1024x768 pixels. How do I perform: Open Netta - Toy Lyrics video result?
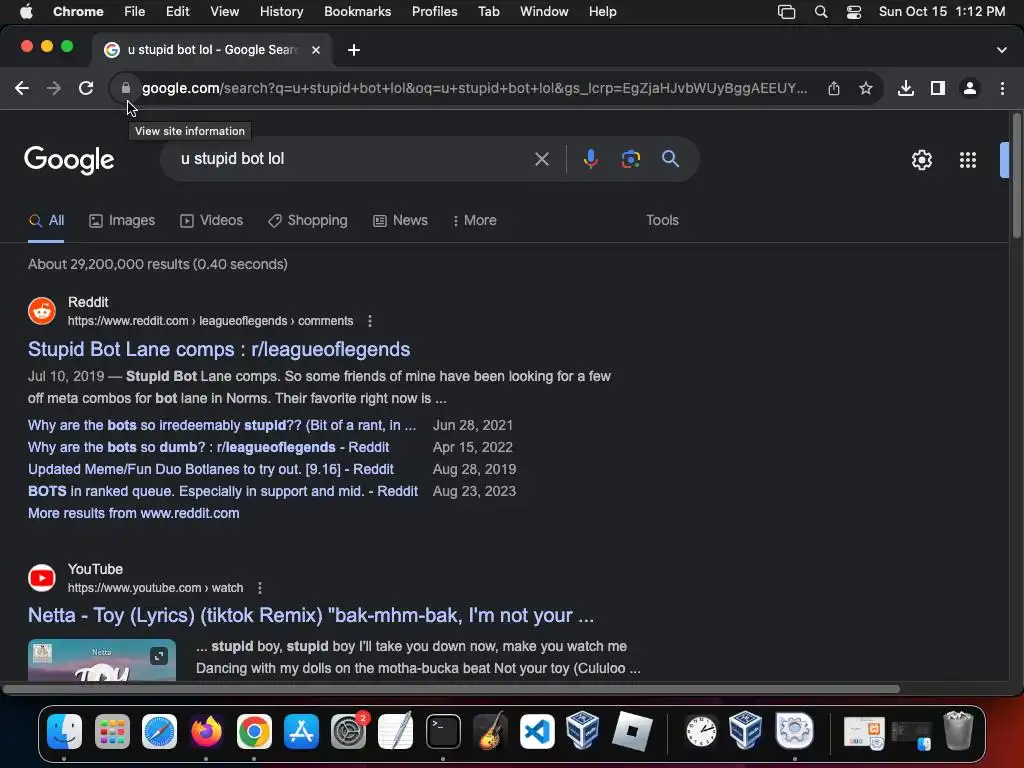(x=311, y=615)
